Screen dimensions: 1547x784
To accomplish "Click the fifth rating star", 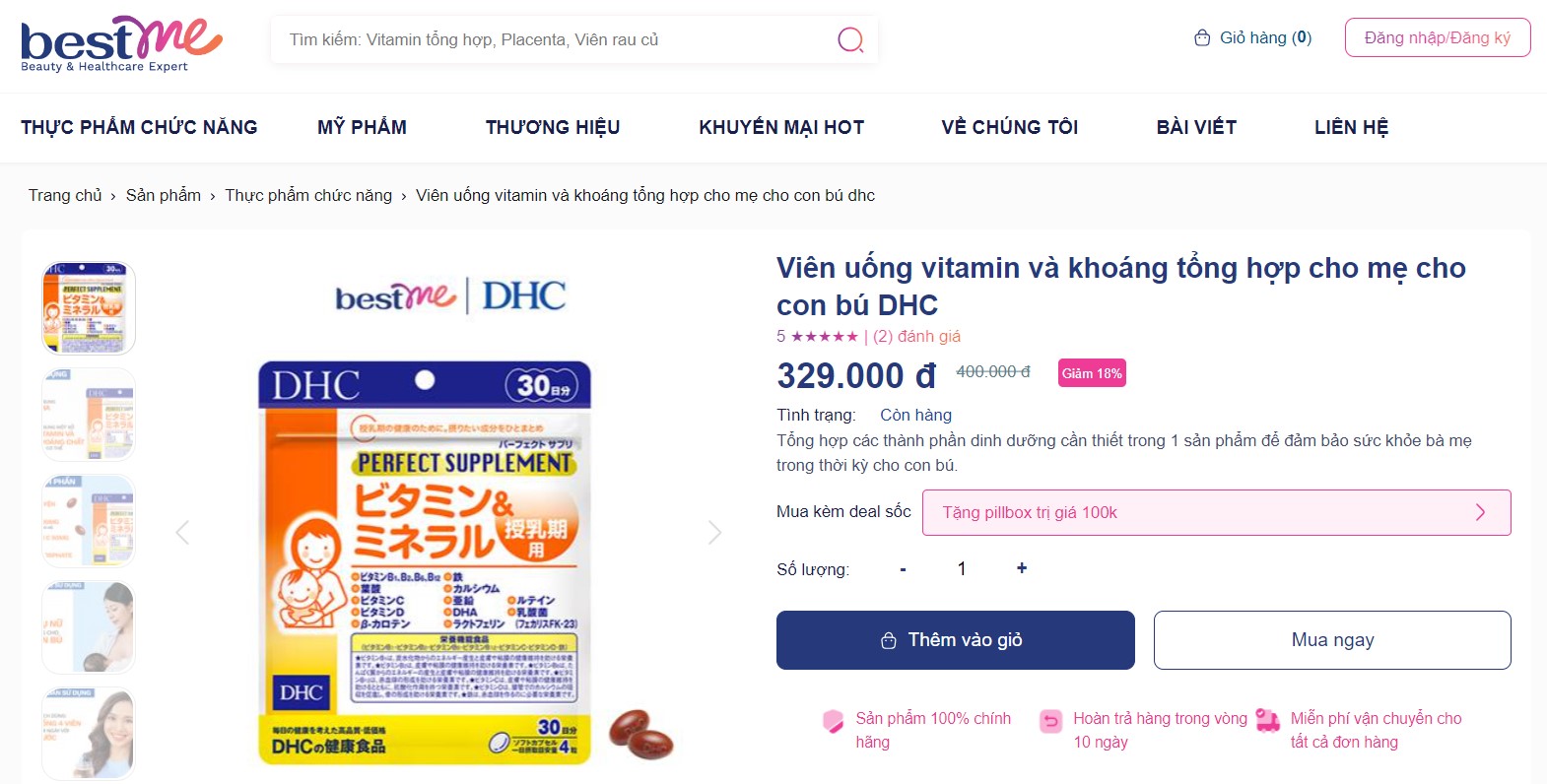I will (852, 336).
